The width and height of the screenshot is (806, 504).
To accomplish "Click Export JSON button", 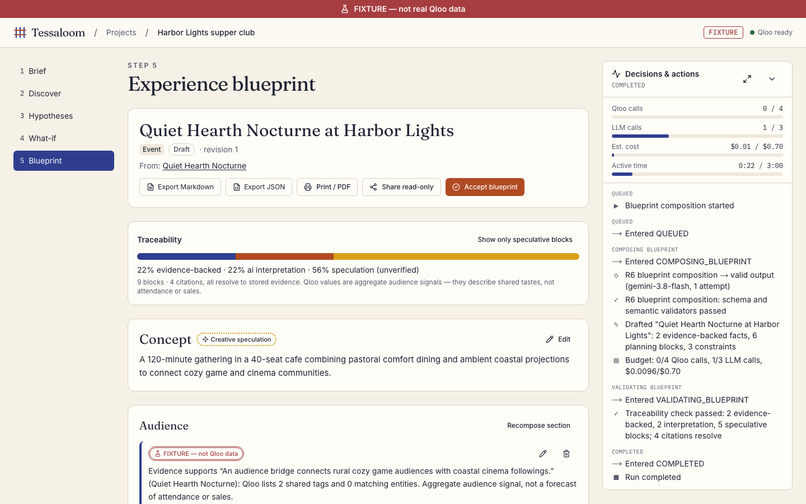I will pos(259,187).
